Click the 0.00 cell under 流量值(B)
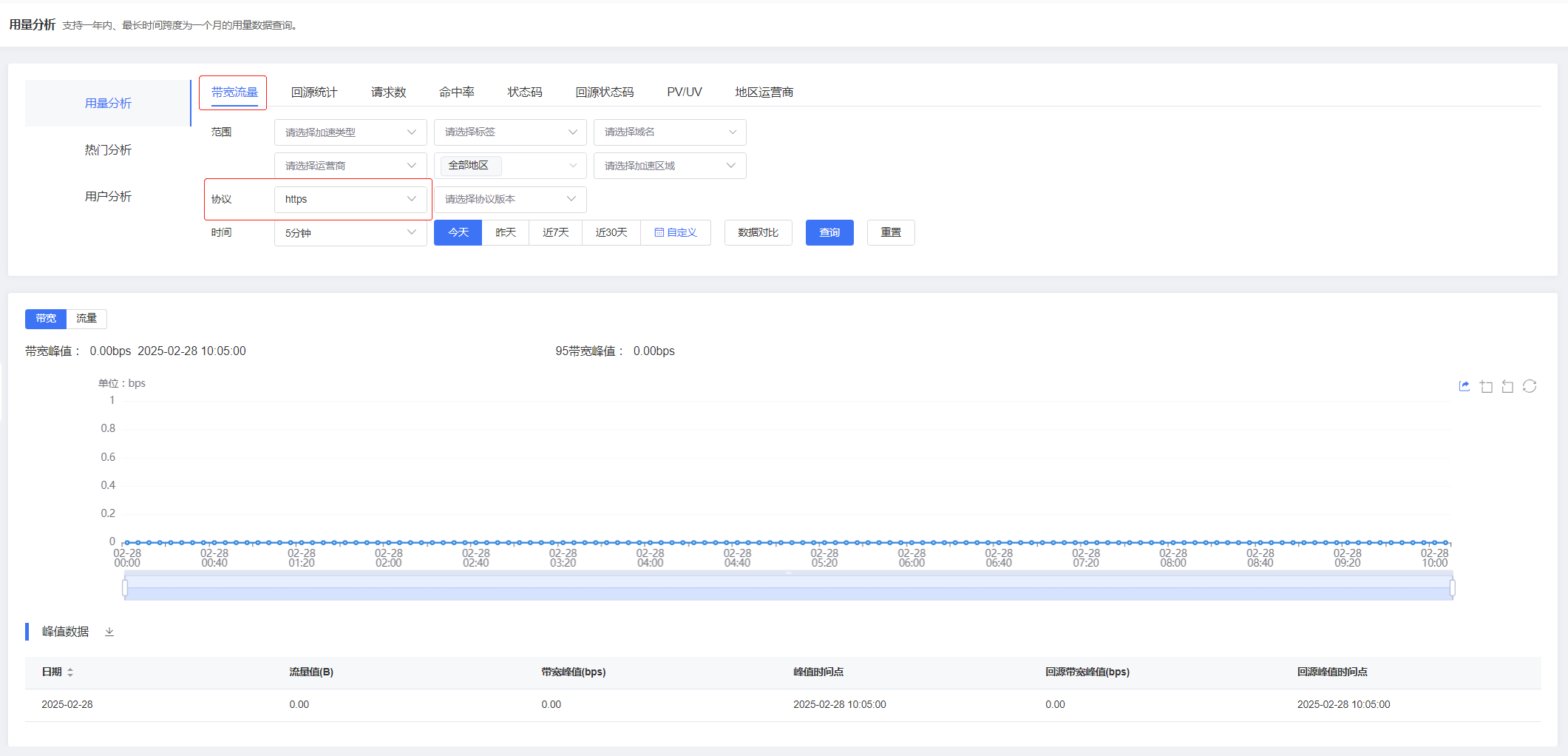The width and height of the screenshot is (1568, 756). tap(299, 705)
